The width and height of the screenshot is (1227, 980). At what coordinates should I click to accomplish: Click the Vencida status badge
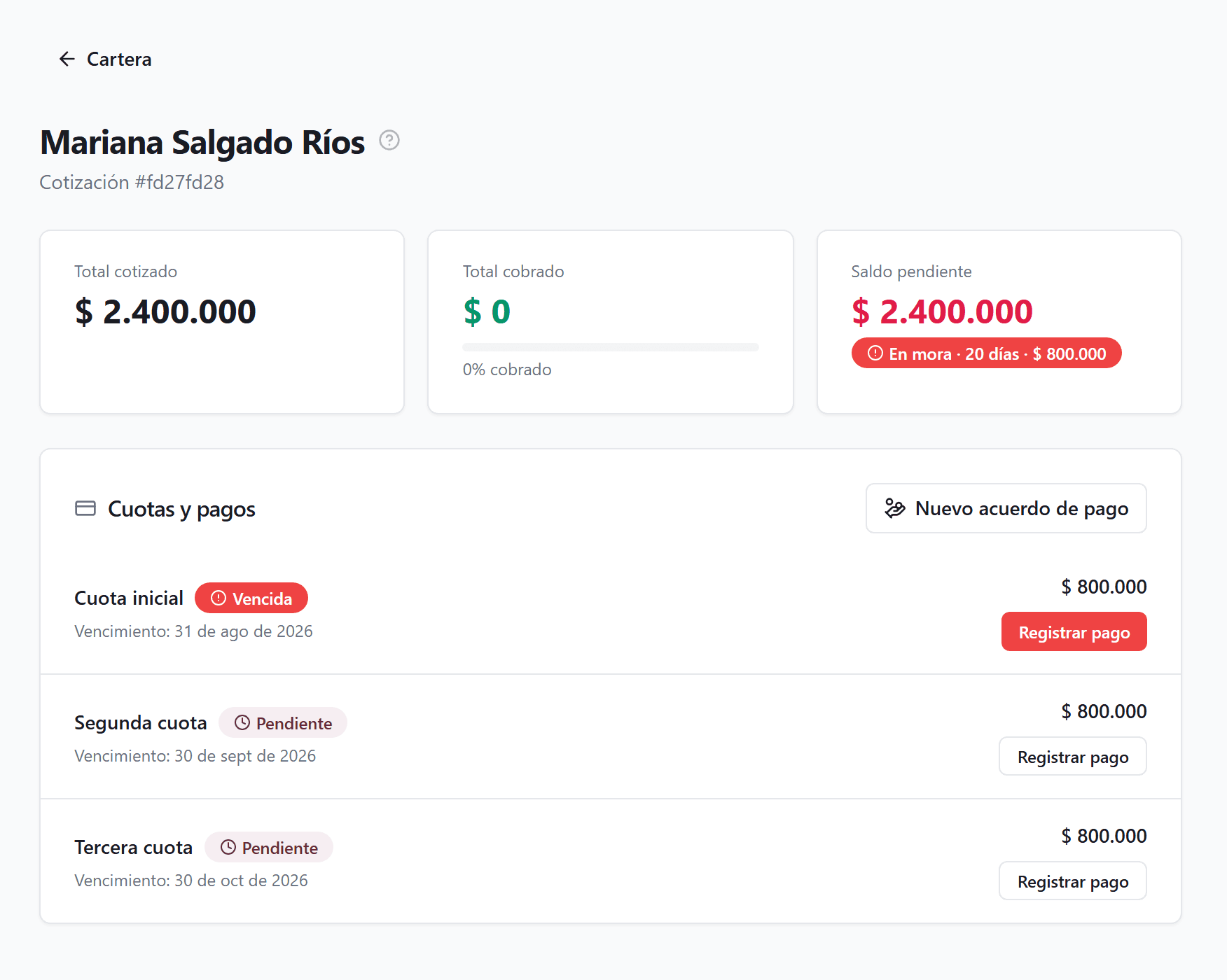(x=251, y=598)
